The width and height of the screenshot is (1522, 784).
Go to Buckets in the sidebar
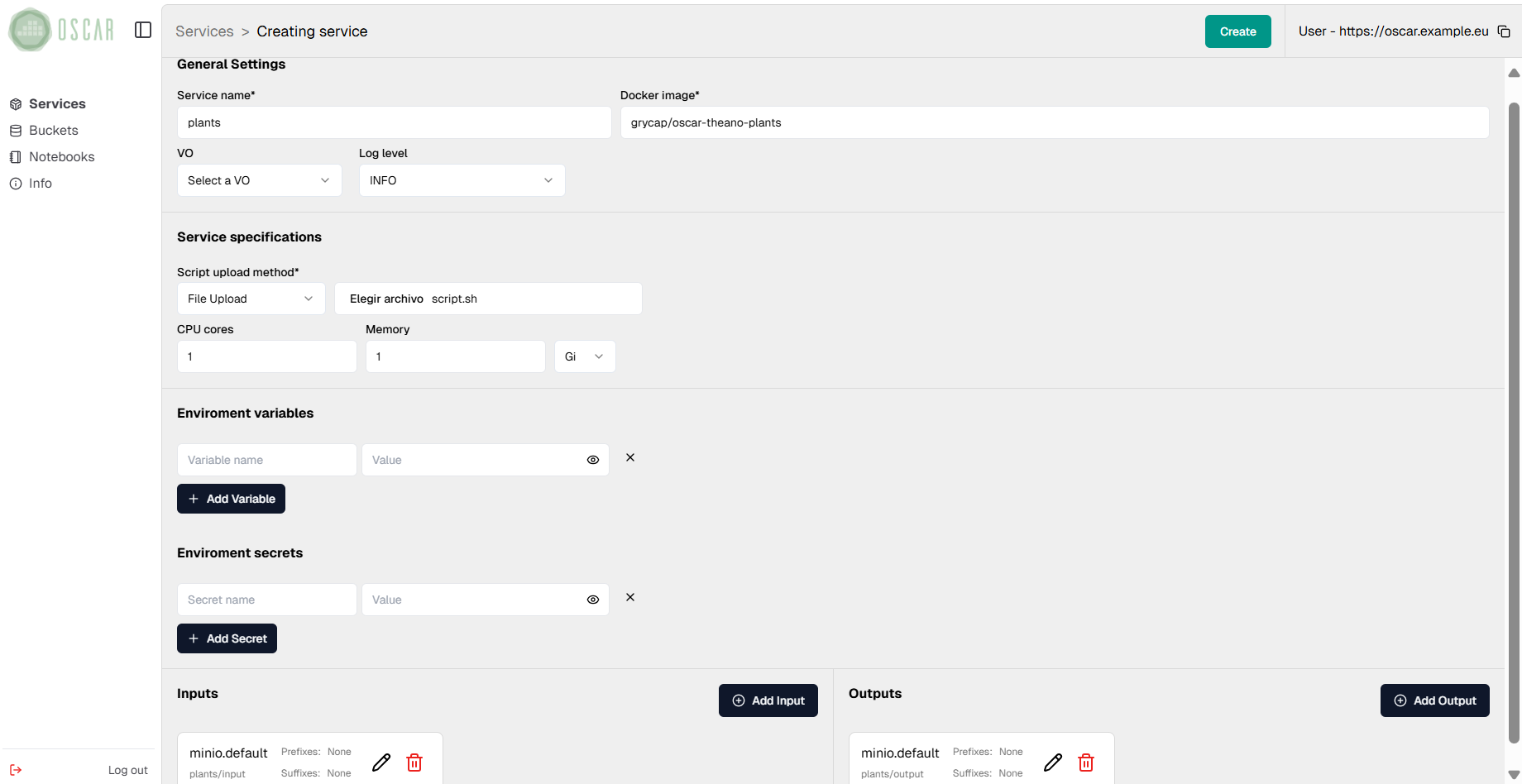coord(53,131)
